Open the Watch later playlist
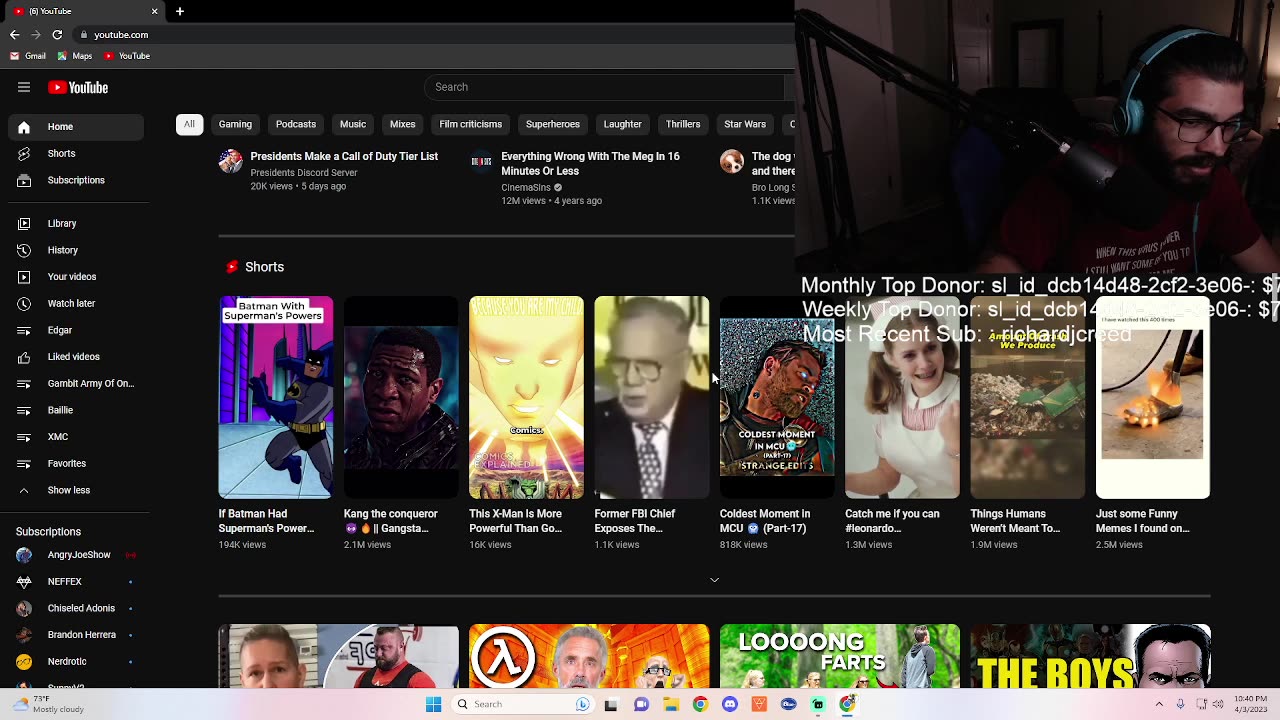The width and height of the screenshot is (1280, 720). click(x=75, y=304)
